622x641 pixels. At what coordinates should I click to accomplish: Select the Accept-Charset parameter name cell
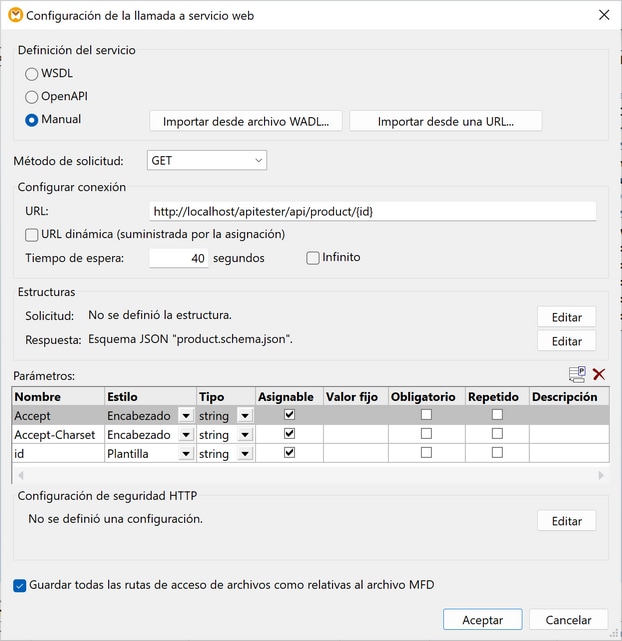pyautogui.click(x=58, y=435)
